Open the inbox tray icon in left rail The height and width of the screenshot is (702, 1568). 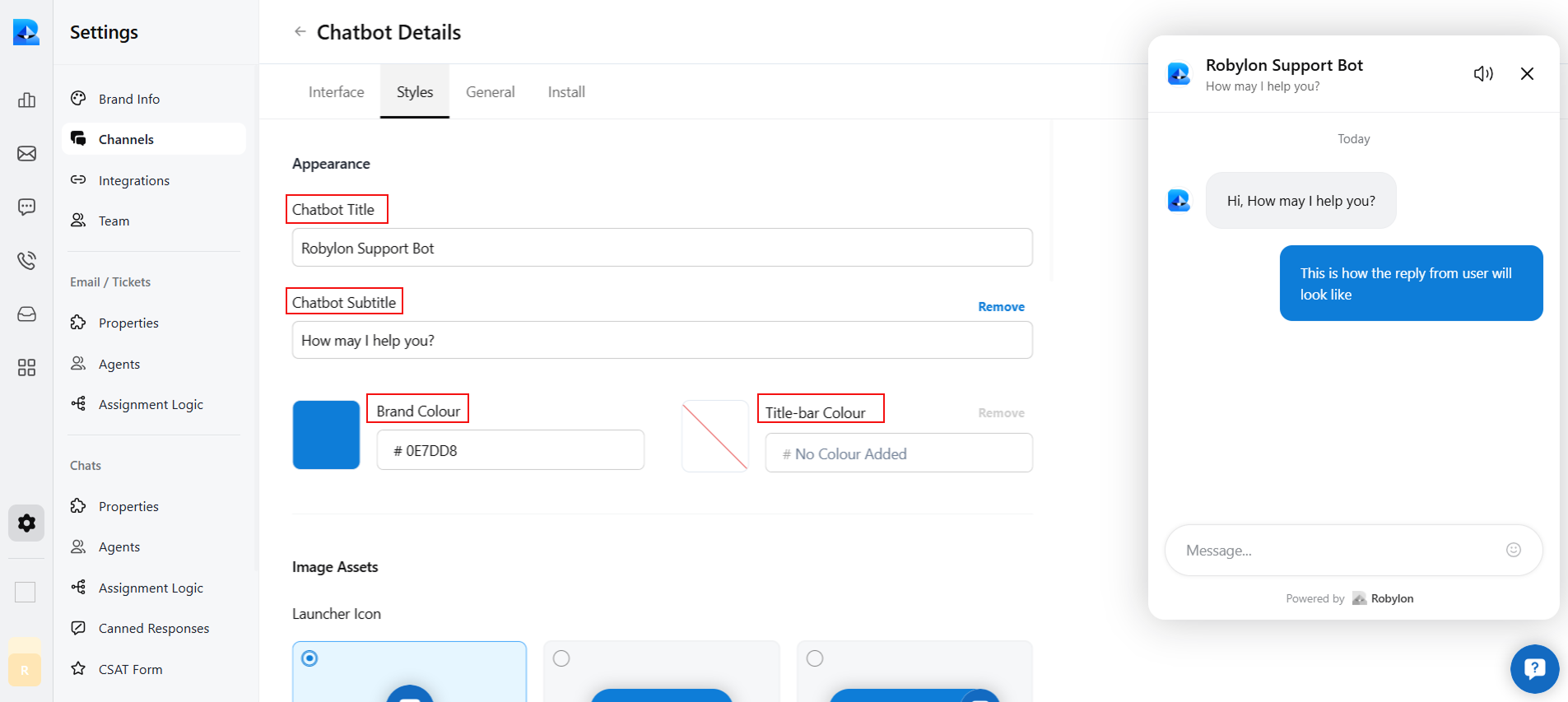tap(26, 314)
